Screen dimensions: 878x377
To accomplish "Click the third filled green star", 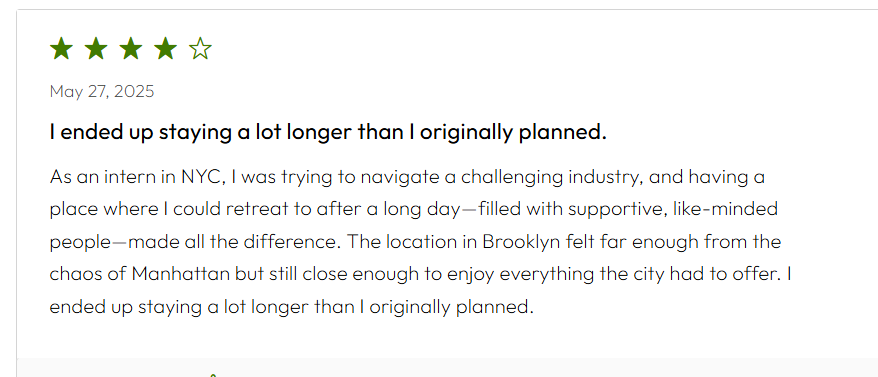I will [131, 49].
